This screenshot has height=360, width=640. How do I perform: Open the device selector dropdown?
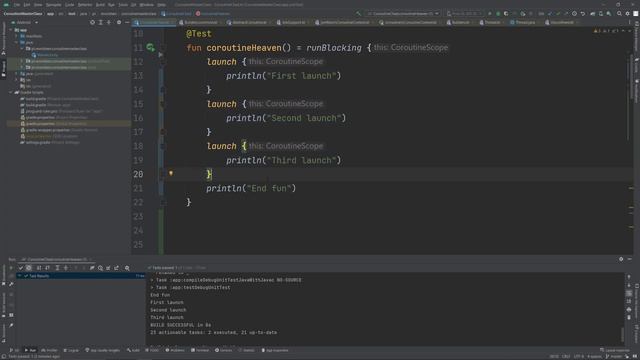coord(464,13)
